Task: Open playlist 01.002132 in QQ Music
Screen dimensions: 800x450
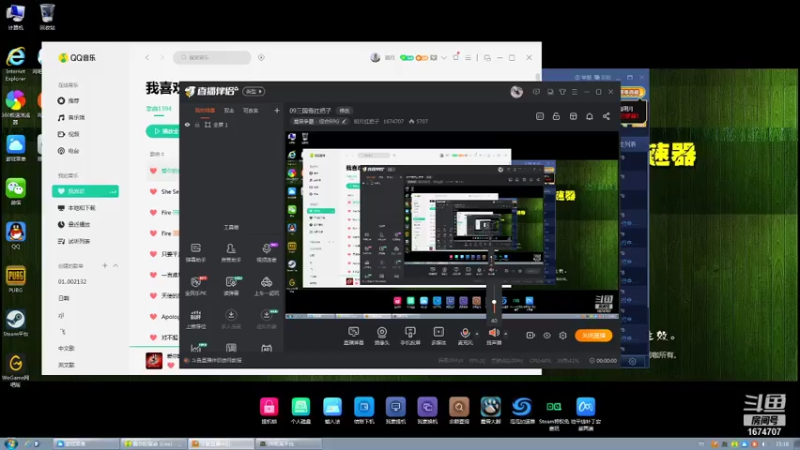Action: (72, 282)
